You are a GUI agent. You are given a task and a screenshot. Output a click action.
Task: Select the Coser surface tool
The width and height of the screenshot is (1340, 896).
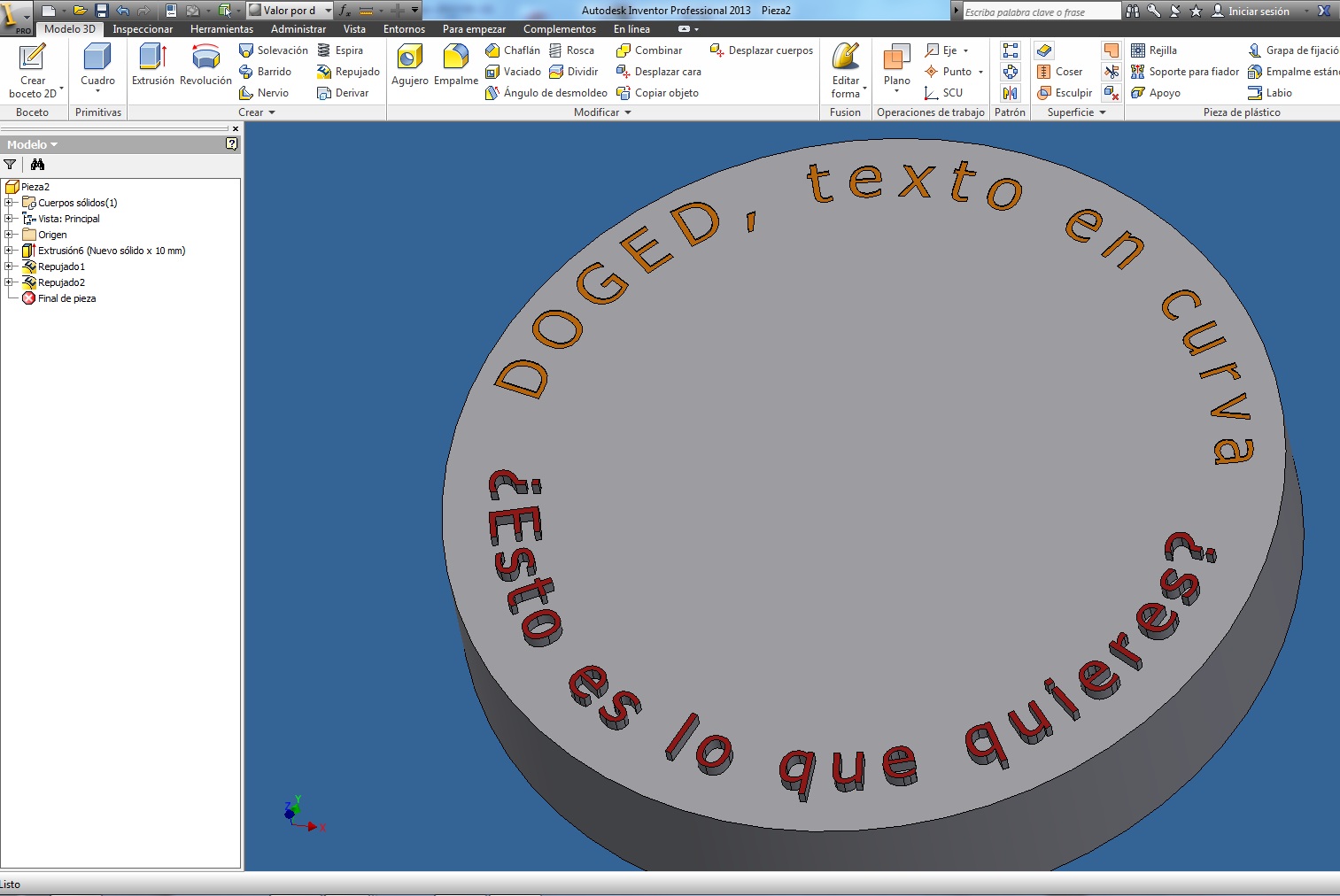1059,72
